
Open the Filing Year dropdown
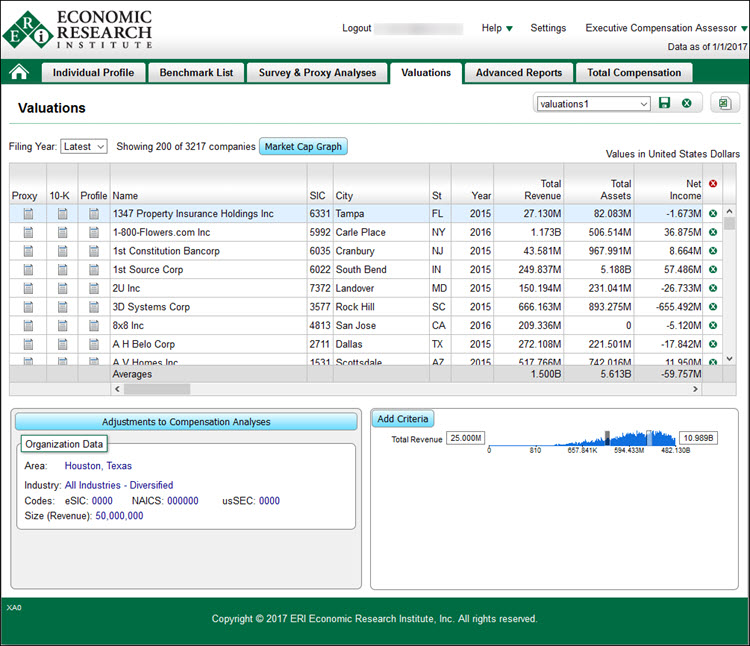click(83, 147)
